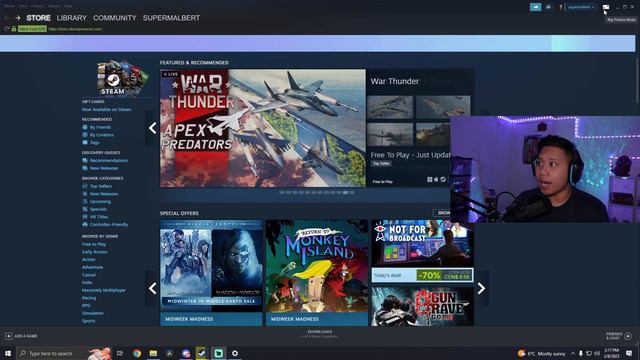This screenshot has height=360, width=640.
Task: Switch to Steam taskbar icon
Action: click(x=202, y=353)
